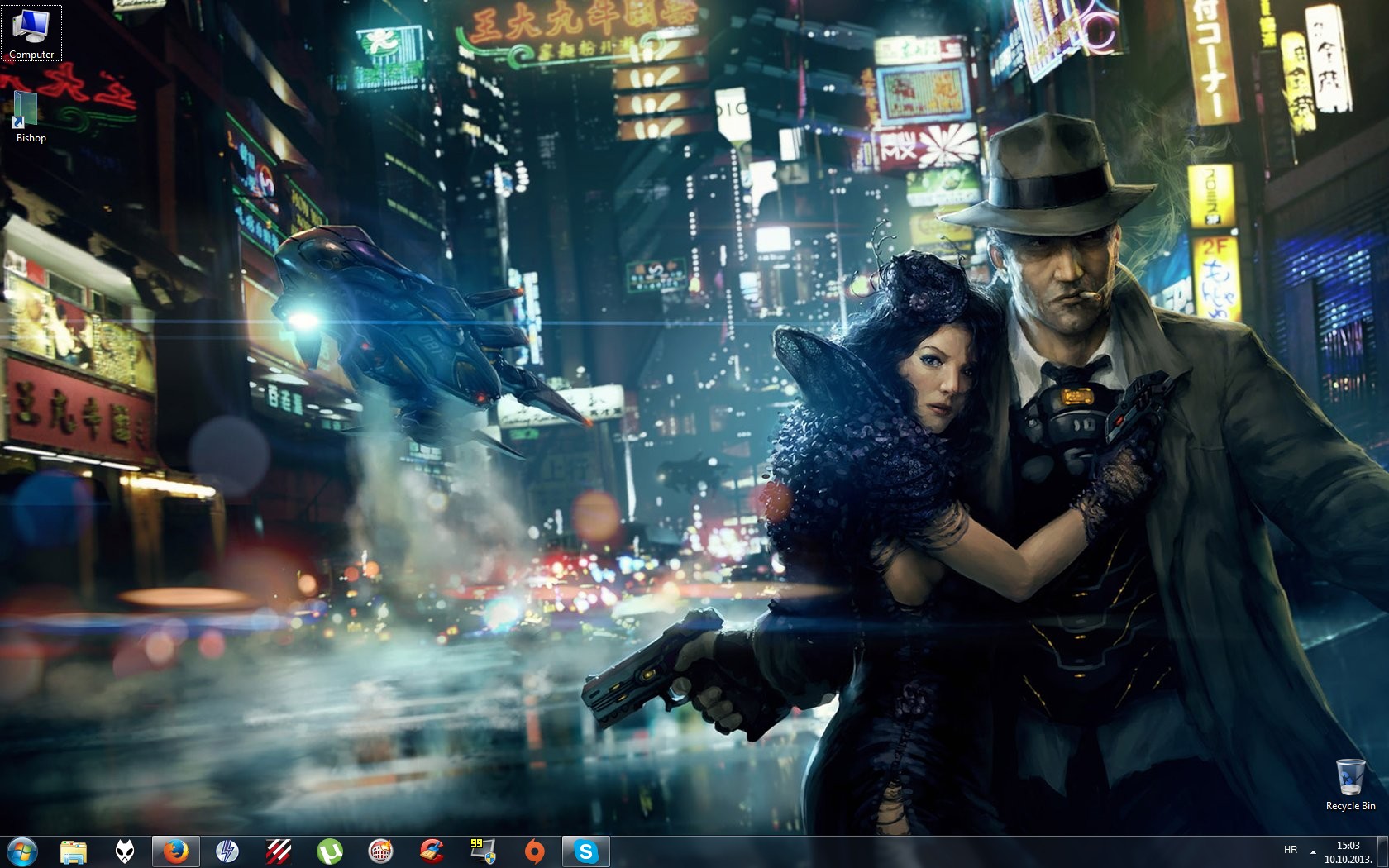
Task: Launch Origin from the taskbar
Action: [534, 851]
